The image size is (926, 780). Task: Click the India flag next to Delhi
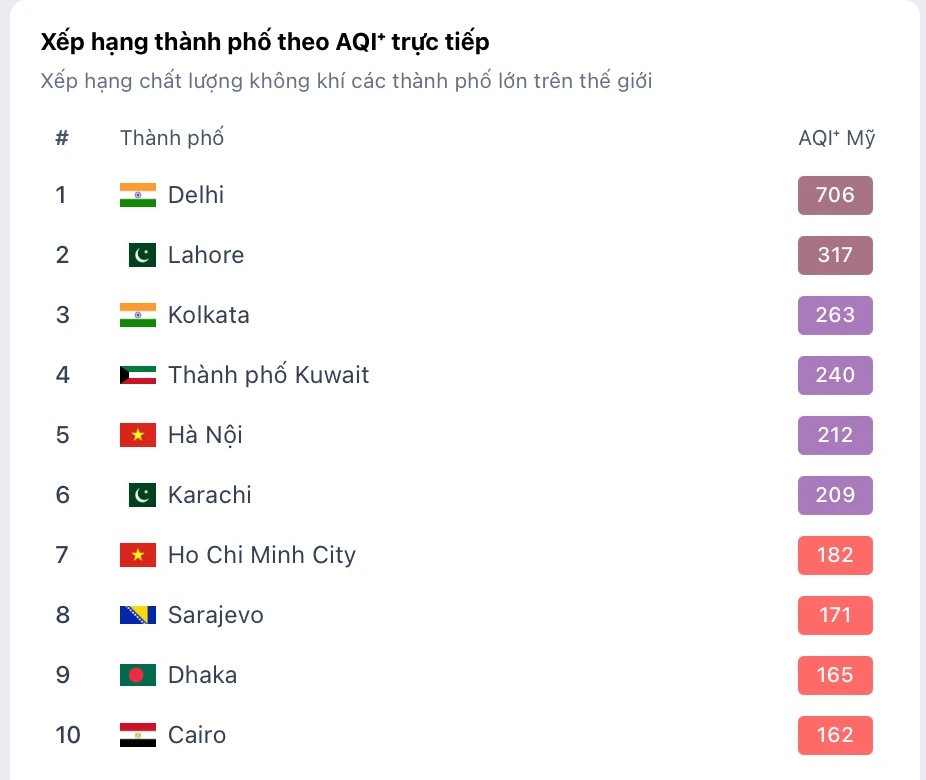click(x=137, y=195)
